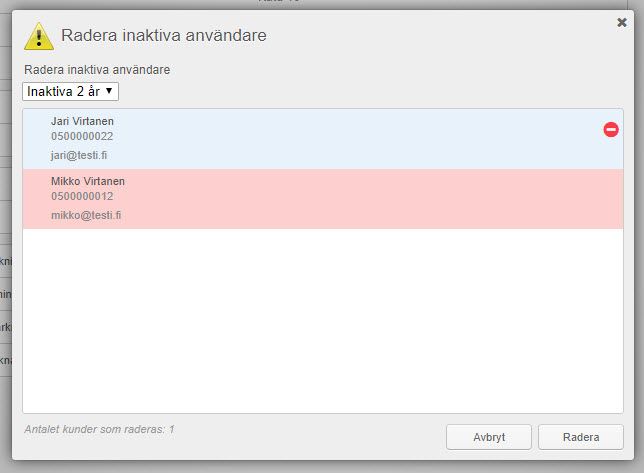Click the name text Mikko Virtanen
This screenshot has height=473, width=644.
(88, 181)
